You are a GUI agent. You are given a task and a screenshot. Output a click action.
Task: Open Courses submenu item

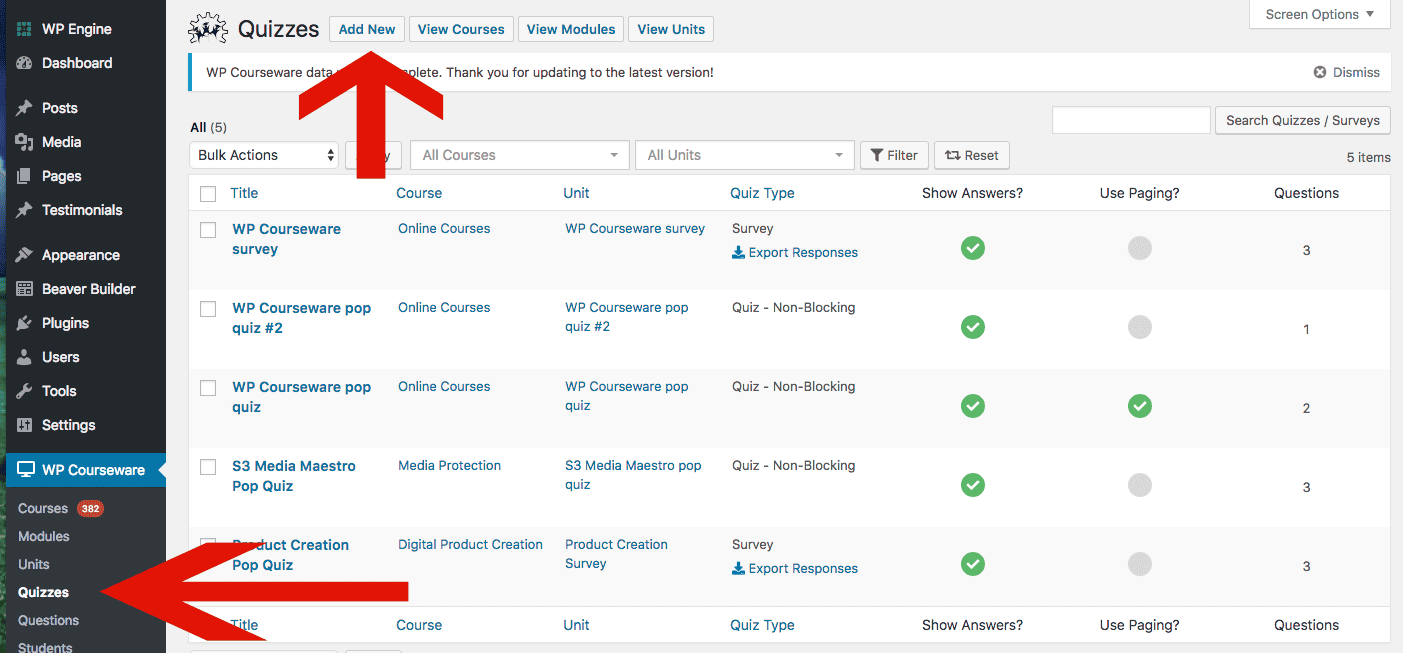click(43, 508)
